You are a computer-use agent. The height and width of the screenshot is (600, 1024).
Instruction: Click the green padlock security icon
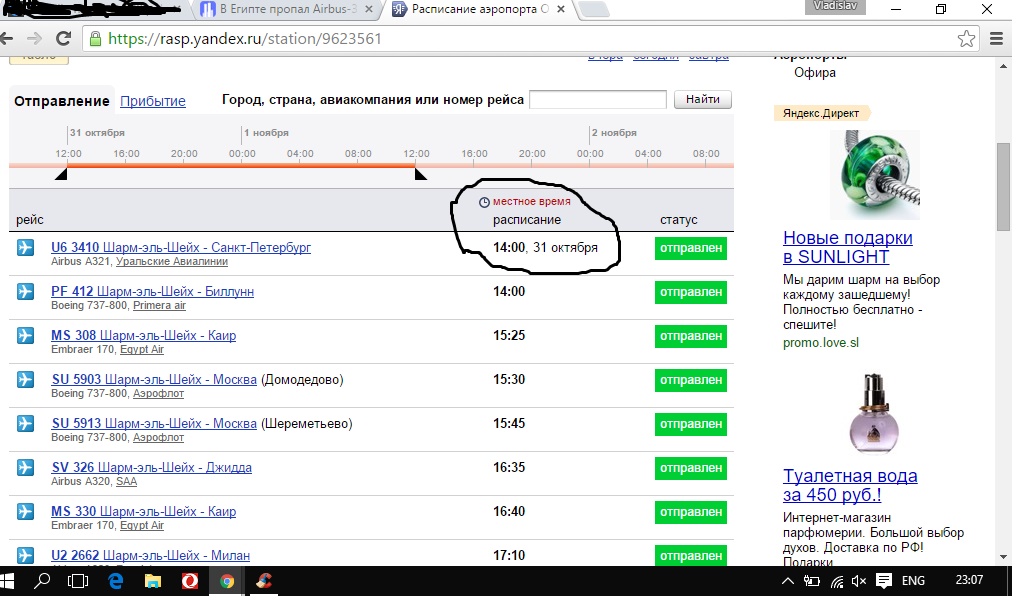pos(95,39)
